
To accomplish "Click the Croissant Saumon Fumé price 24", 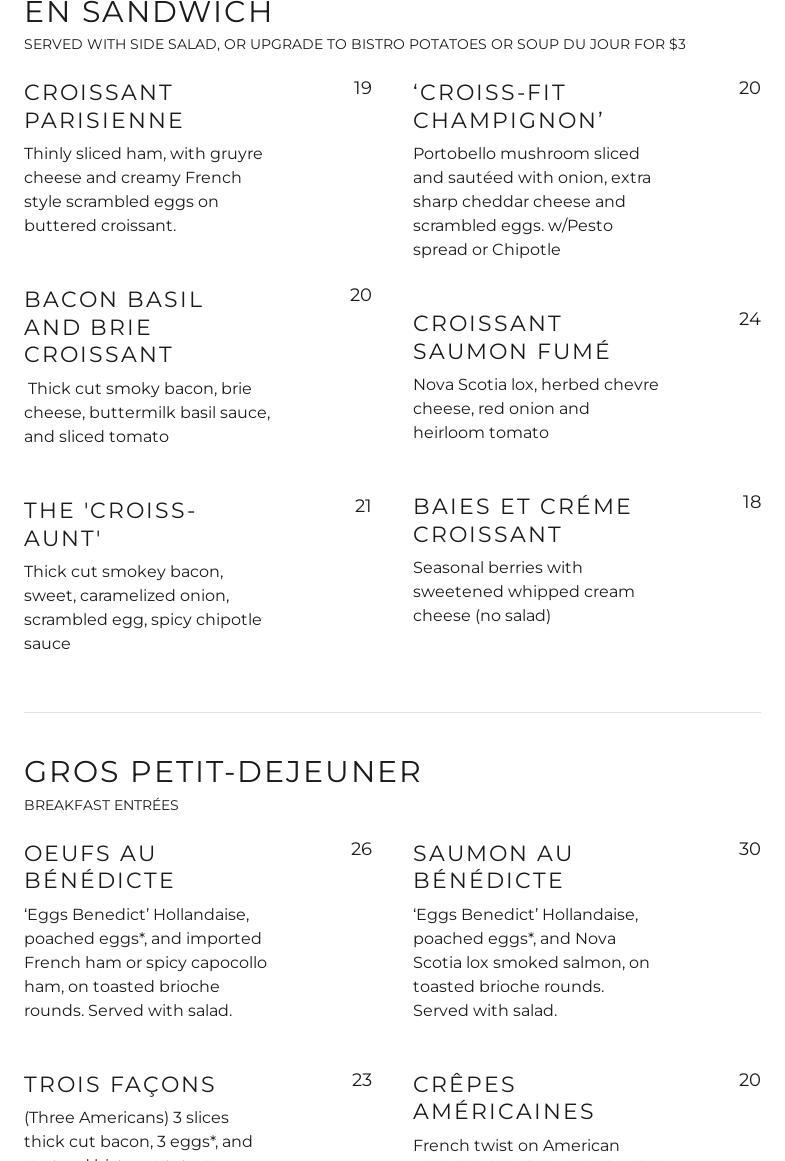I will (749, 319).
